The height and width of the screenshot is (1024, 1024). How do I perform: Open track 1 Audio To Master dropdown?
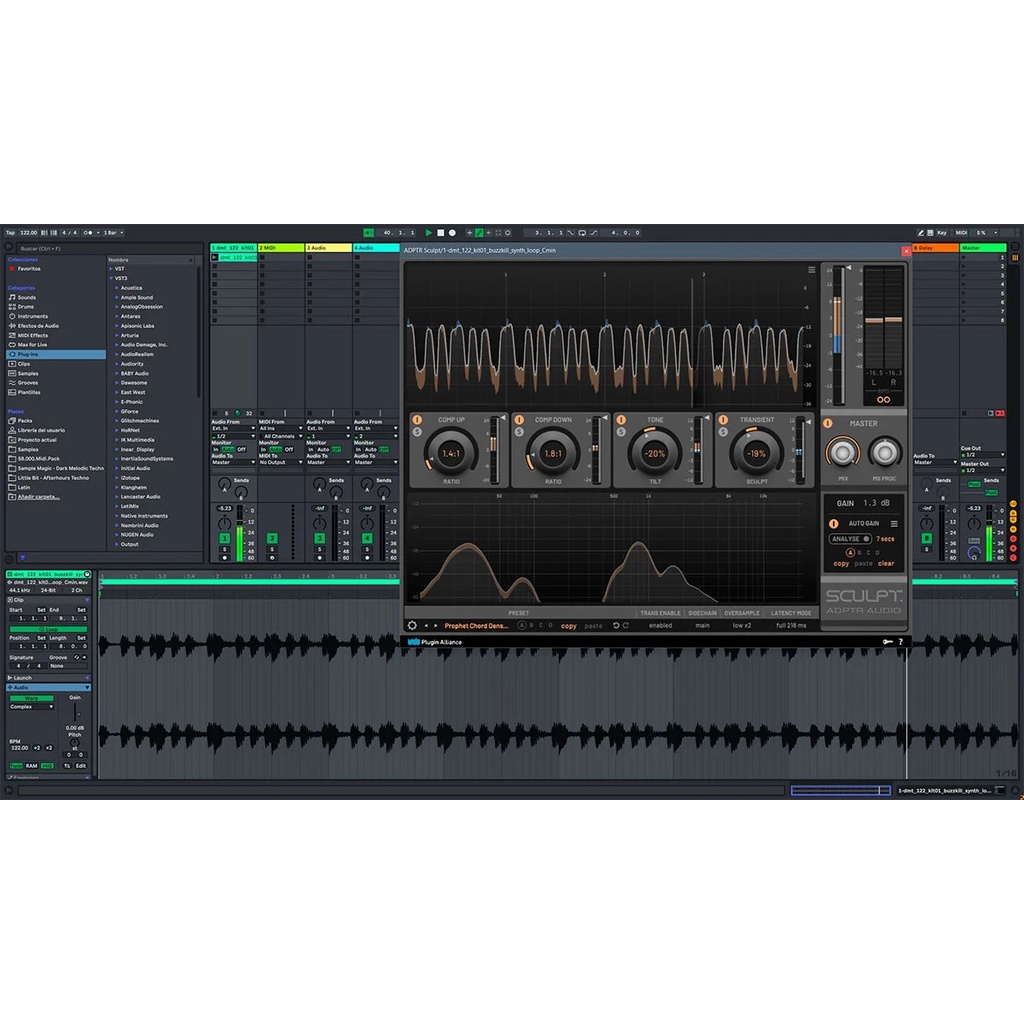coord(233,462)
